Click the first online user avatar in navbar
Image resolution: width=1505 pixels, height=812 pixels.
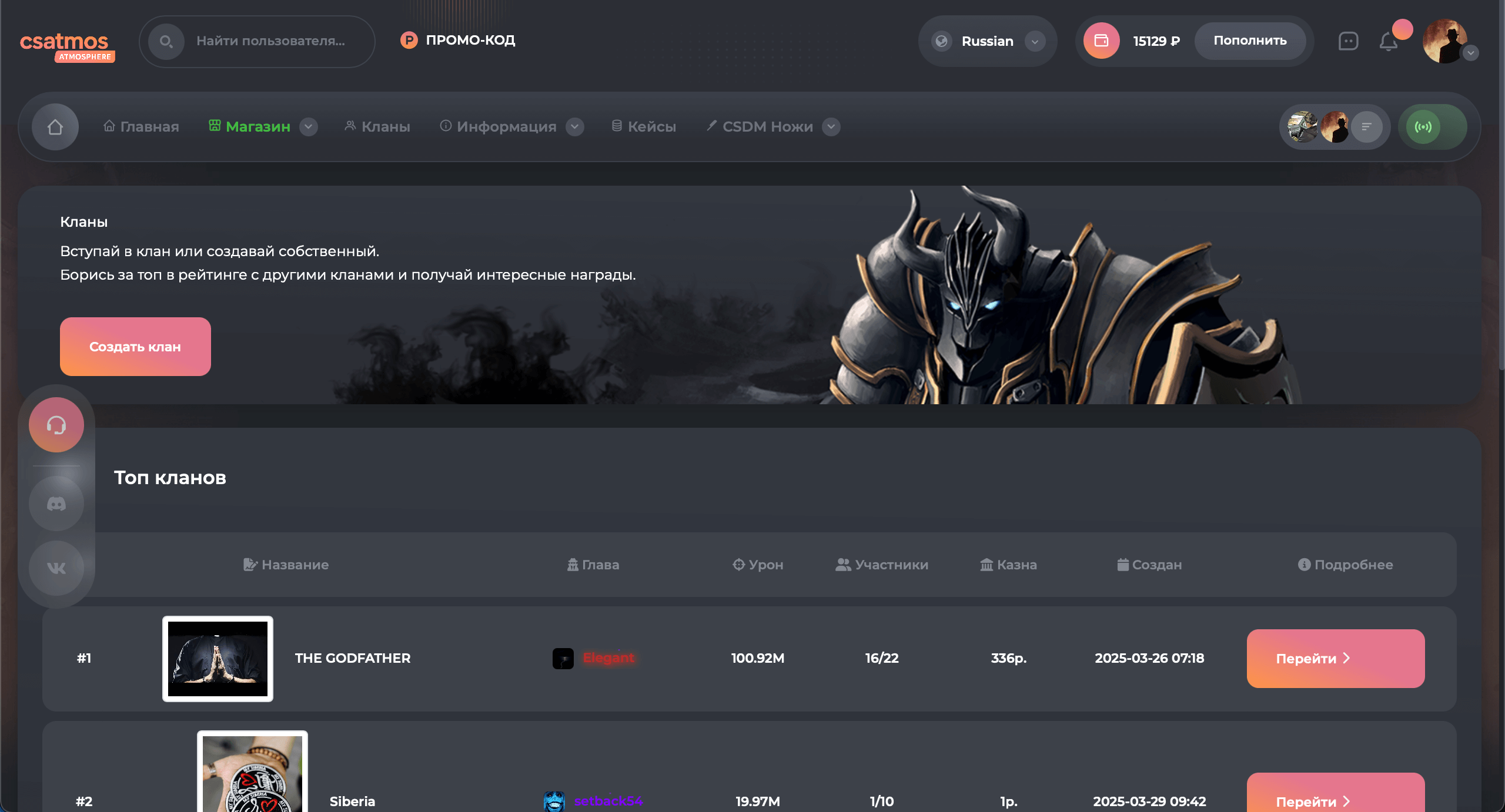[1303, 127]
